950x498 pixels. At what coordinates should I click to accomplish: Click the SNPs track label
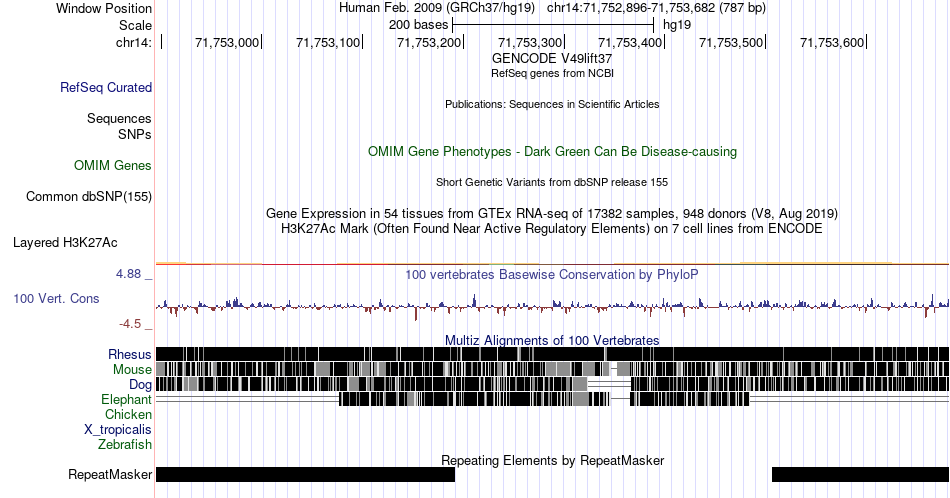click(x=135, y=134)
